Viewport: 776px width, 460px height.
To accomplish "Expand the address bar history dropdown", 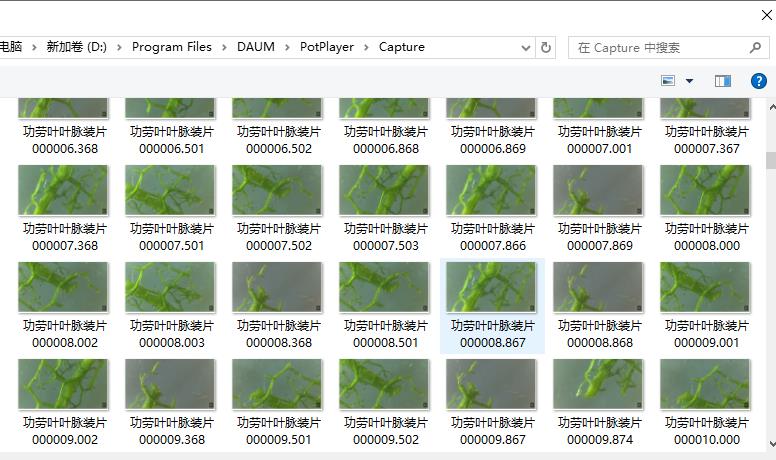I will (526, 47).
